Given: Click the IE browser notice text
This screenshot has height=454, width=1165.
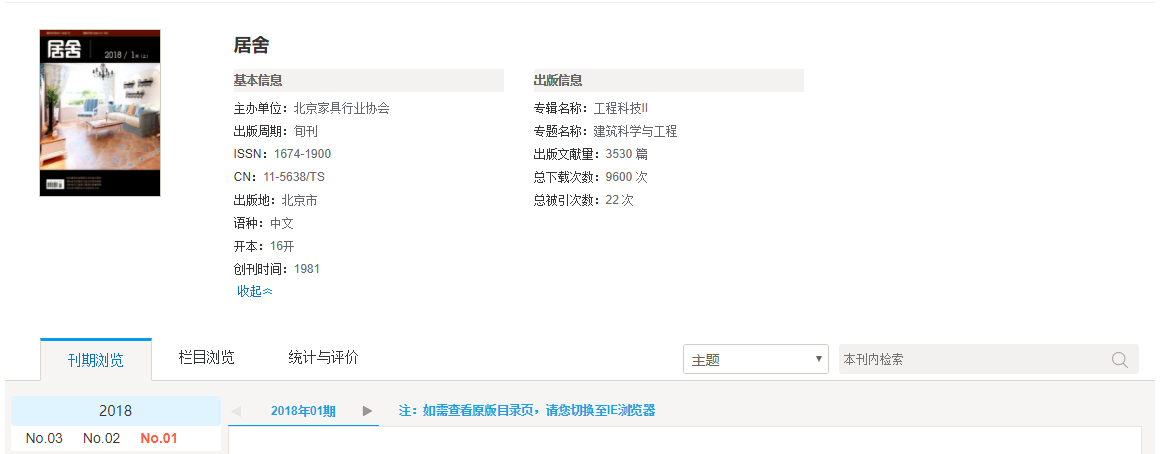Looking at the screenshot, I should (526, 411).
